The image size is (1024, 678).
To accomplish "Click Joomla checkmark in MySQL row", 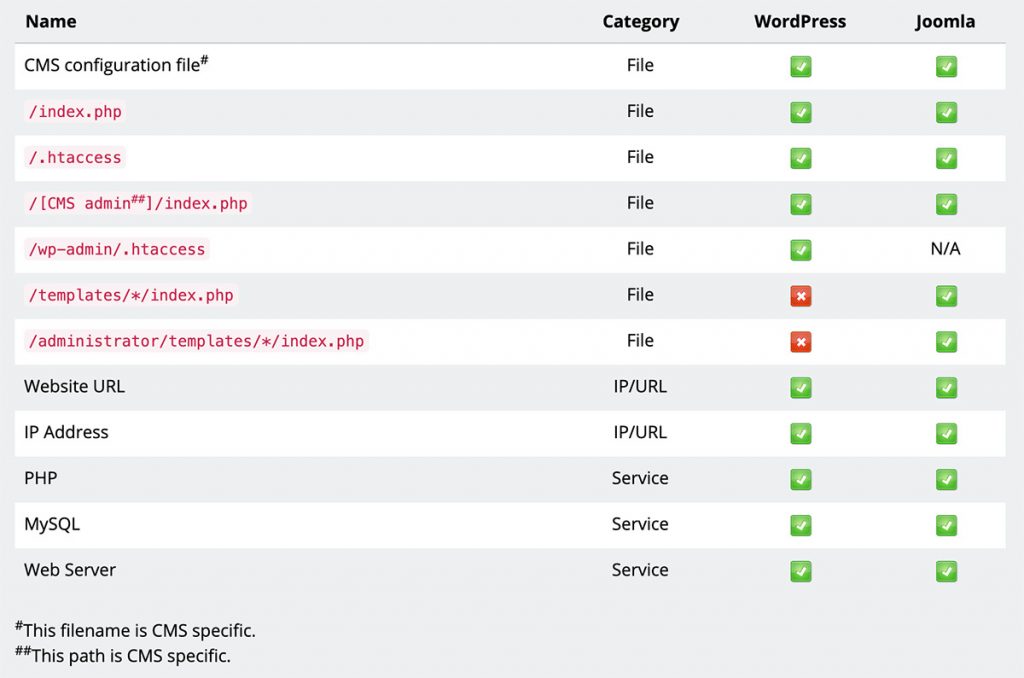I will point(946,525).
